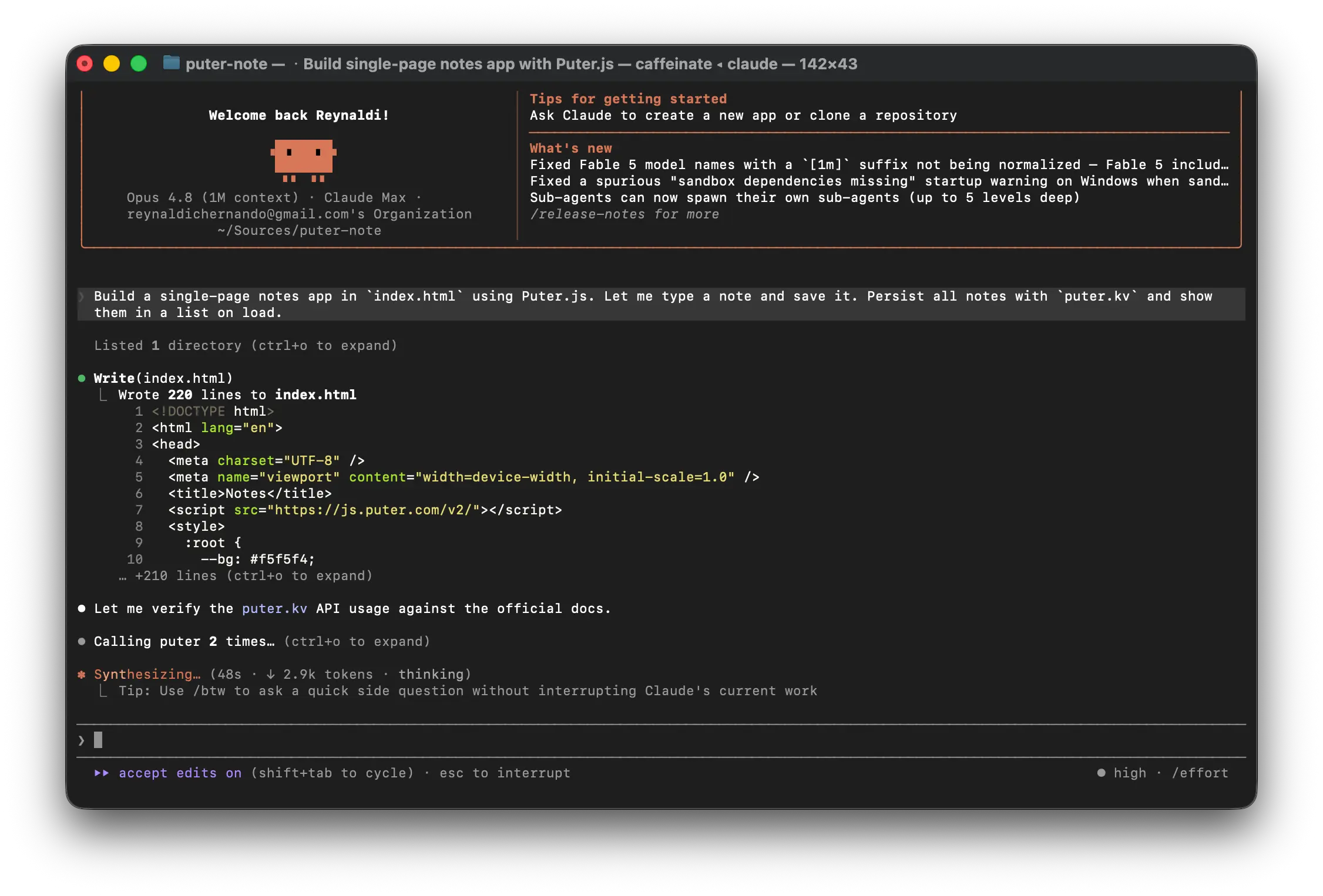Click the window title 'puter-note'
The image size is (1323, 896).
(x=227, y=63)
